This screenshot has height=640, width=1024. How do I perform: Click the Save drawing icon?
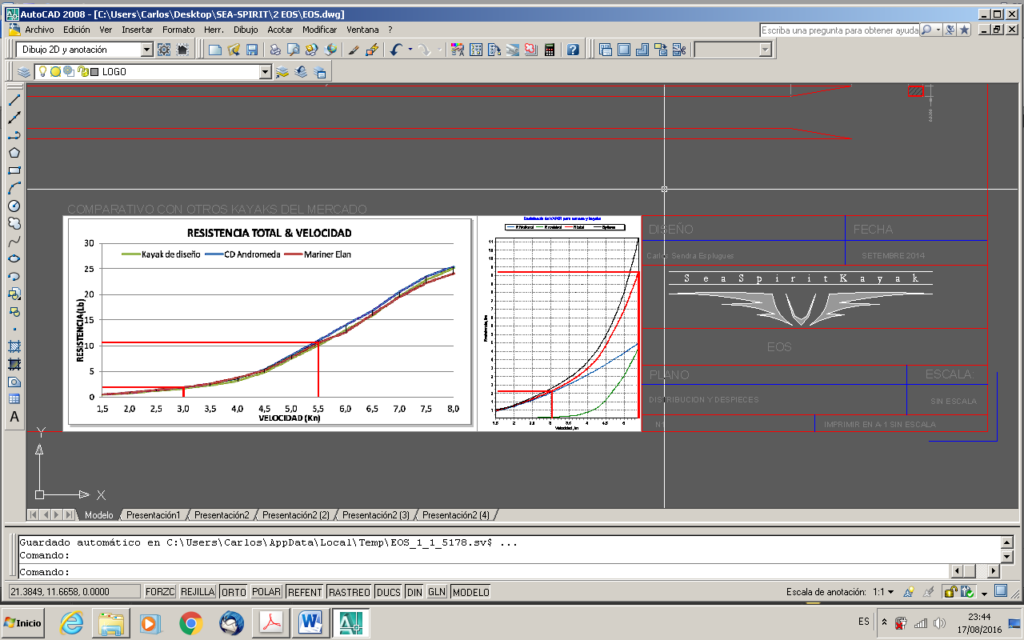[252, 50]
